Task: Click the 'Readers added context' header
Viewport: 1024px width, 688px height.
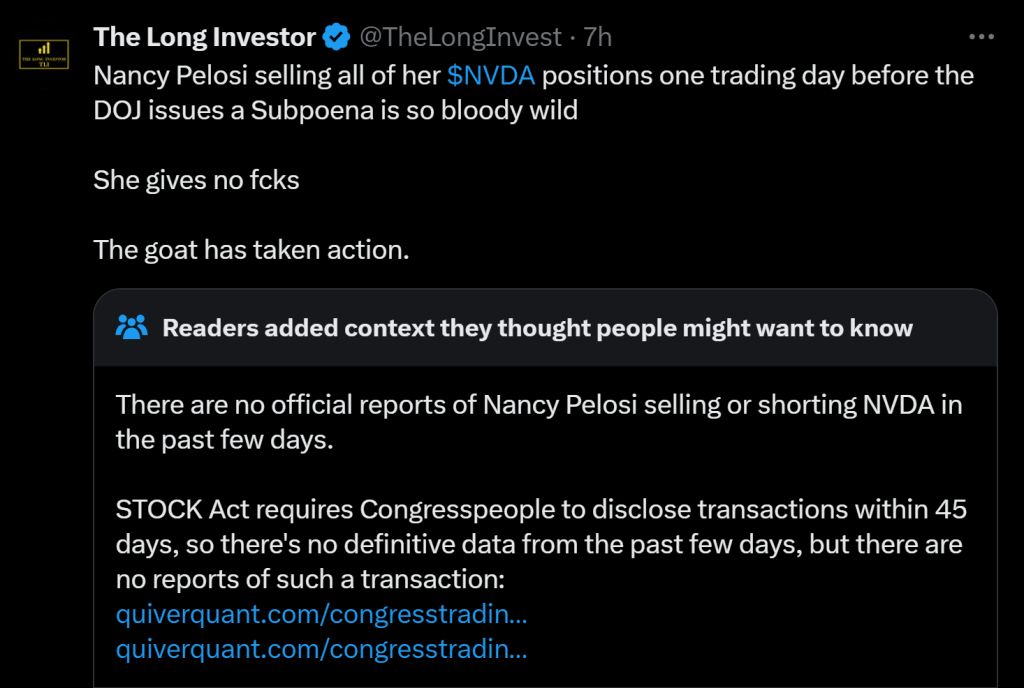Action: pos(537,328)
